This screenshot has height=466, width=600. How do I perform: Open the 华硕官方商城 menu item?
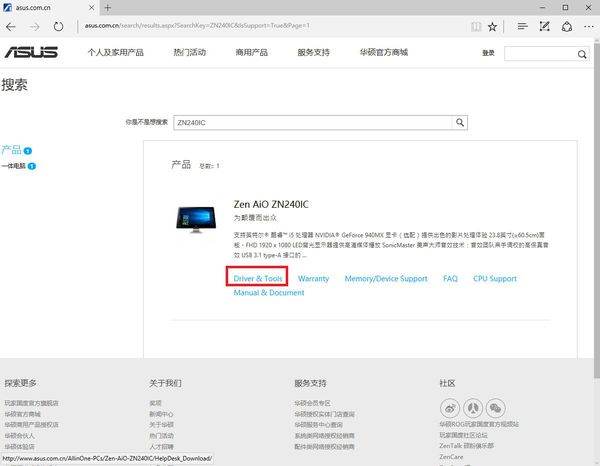click(x=380, y=52)
